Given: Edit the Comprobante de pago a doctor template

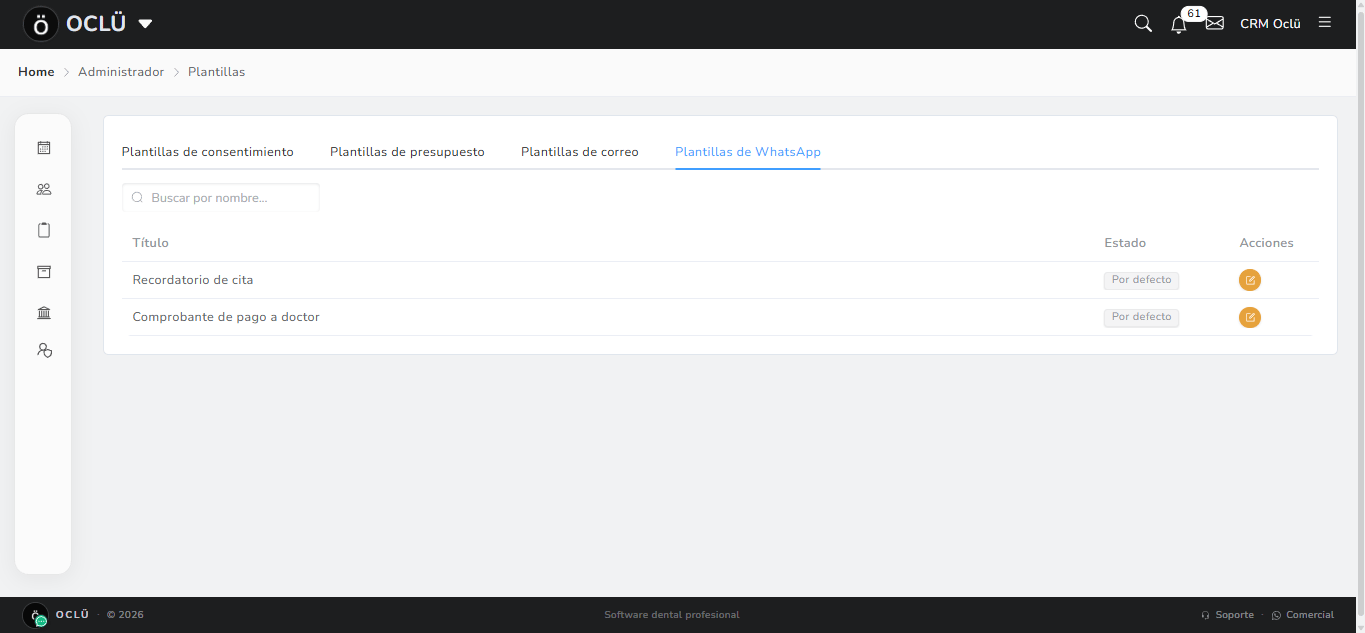Looking at the screenshot, I should pos(1250,317).
